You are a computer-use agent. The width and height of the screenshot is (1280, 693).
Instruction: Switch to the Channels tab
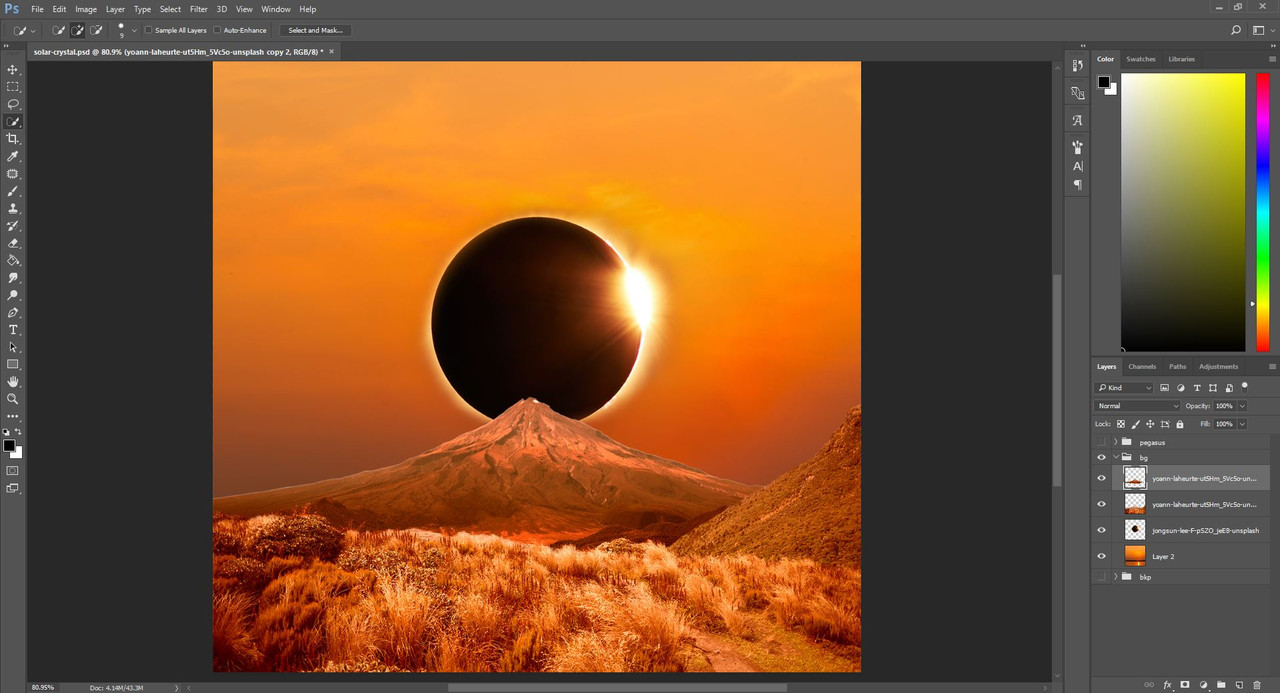(1142, 367)
